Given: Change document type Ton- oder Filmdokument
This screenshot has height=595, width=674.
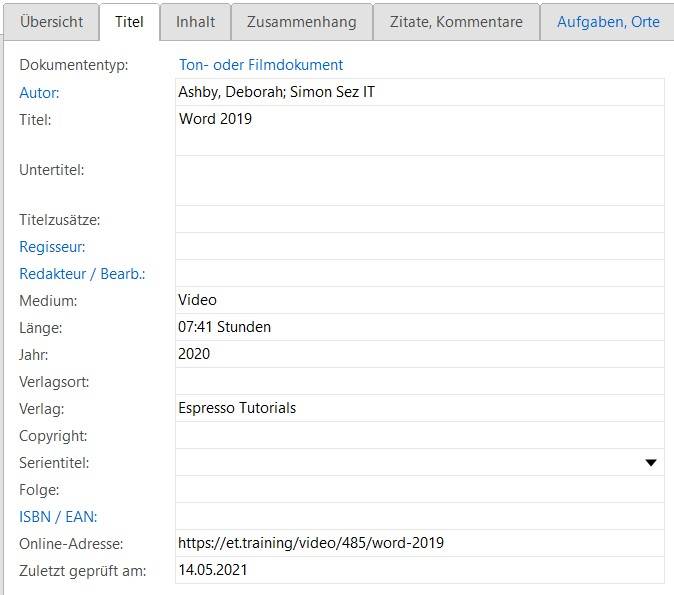Looking at the screenshot, I should (261, 65).
